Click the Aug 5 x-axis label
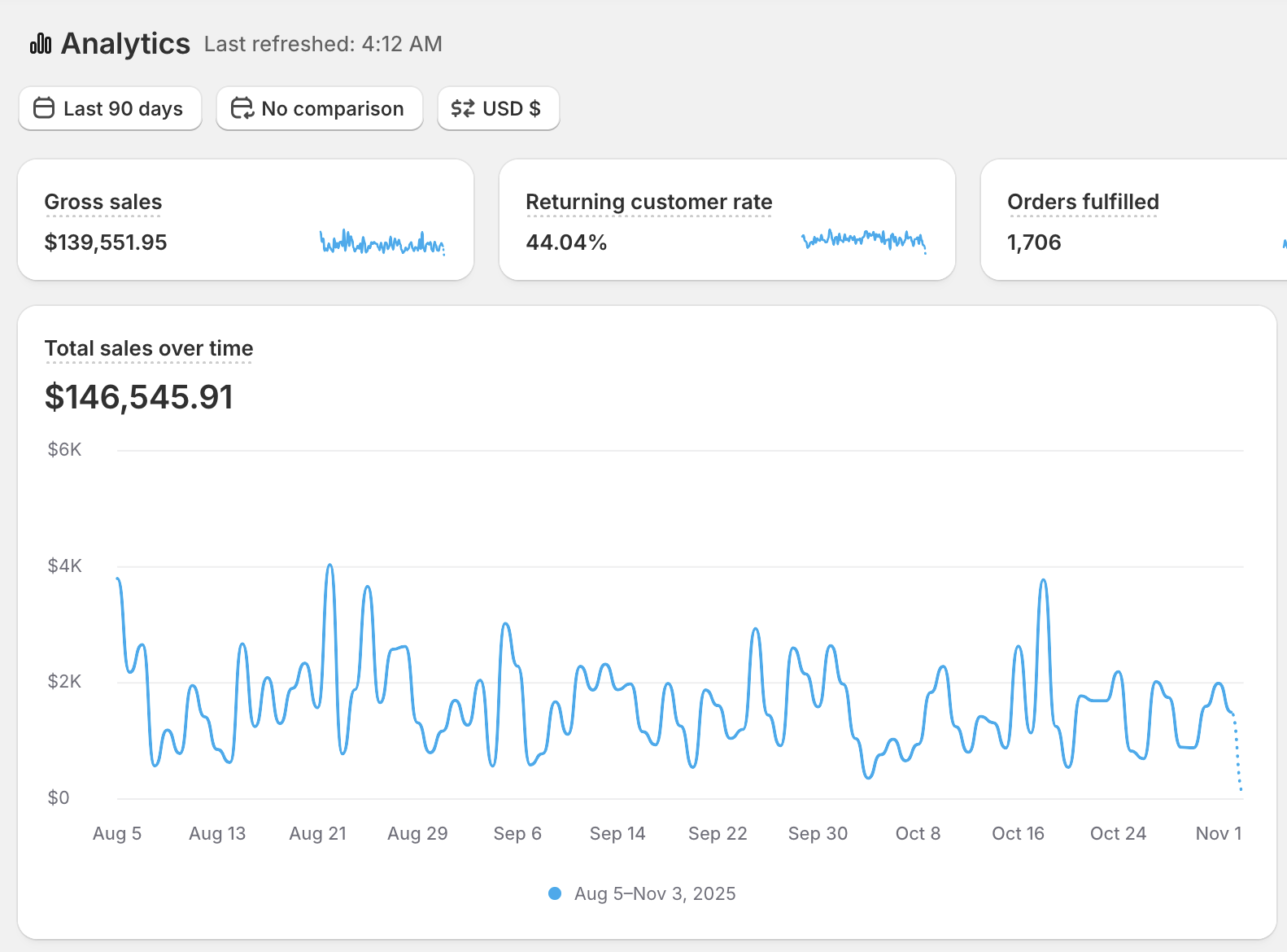The width and height of the screenshot is (1287, 952). tap(117, 833)
